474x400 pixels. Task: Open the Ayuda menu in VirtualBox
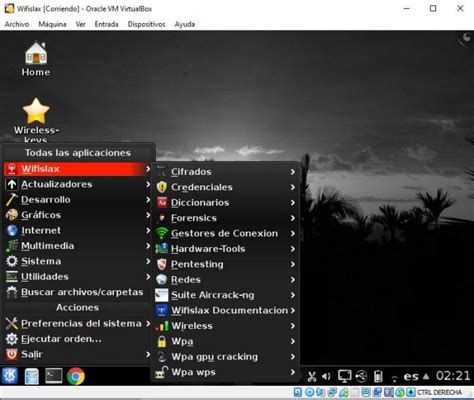(x=185, y=24)
